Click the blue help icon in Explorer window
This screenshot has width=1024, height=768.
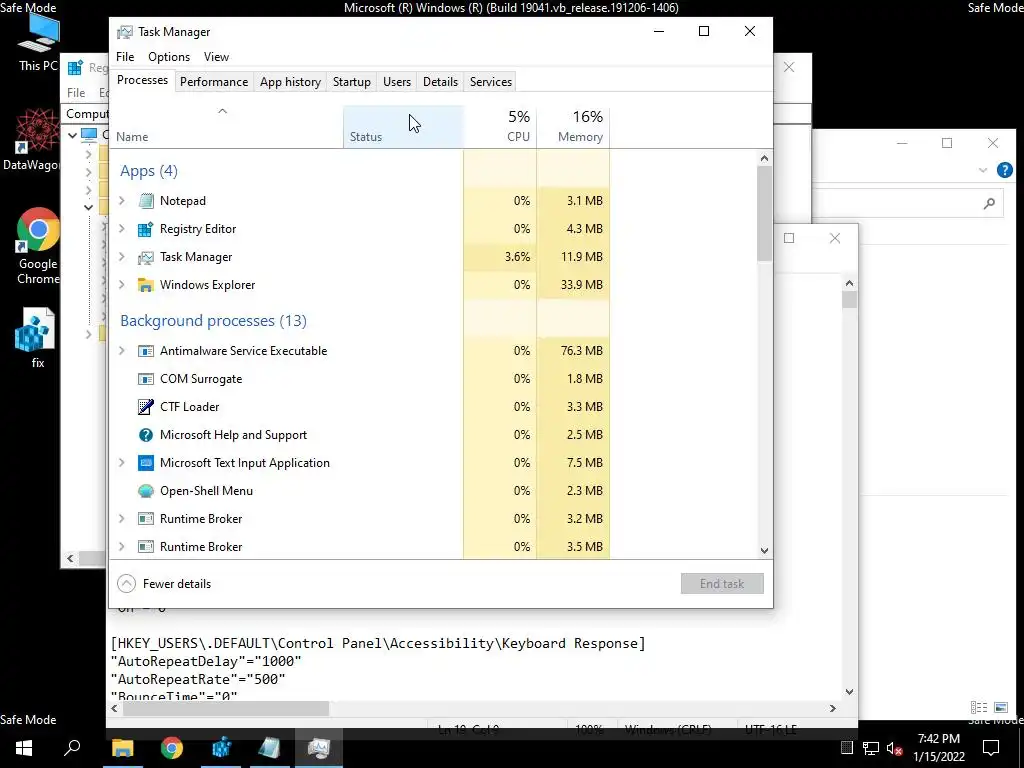click(1004, 170)
